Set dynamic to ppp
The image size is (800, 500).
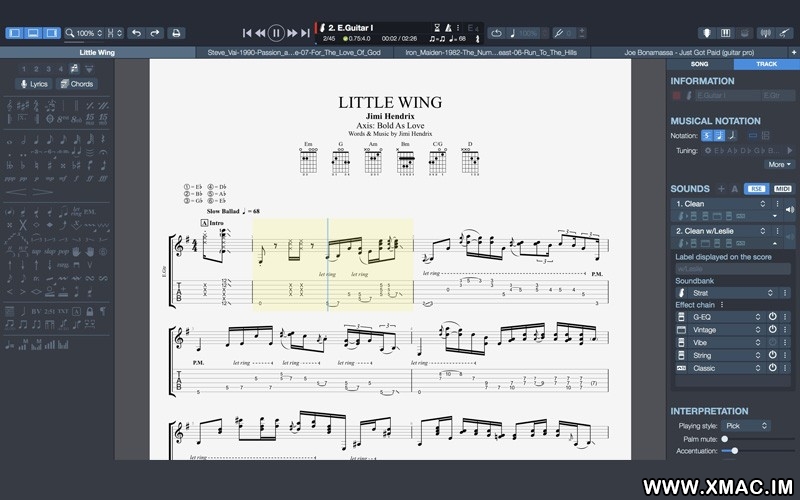(x=10, y=179)
